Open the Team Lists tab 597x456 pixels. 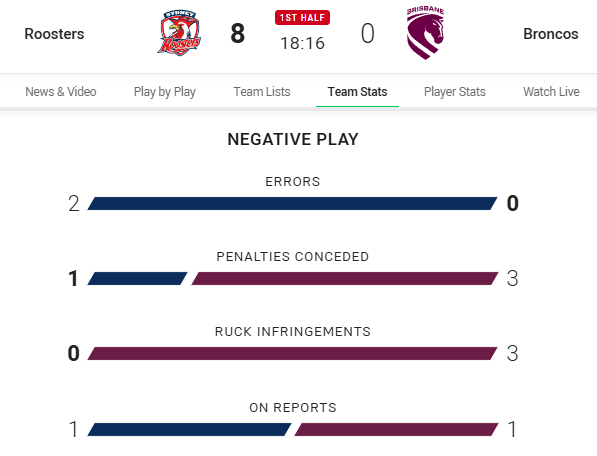[262, 92]
